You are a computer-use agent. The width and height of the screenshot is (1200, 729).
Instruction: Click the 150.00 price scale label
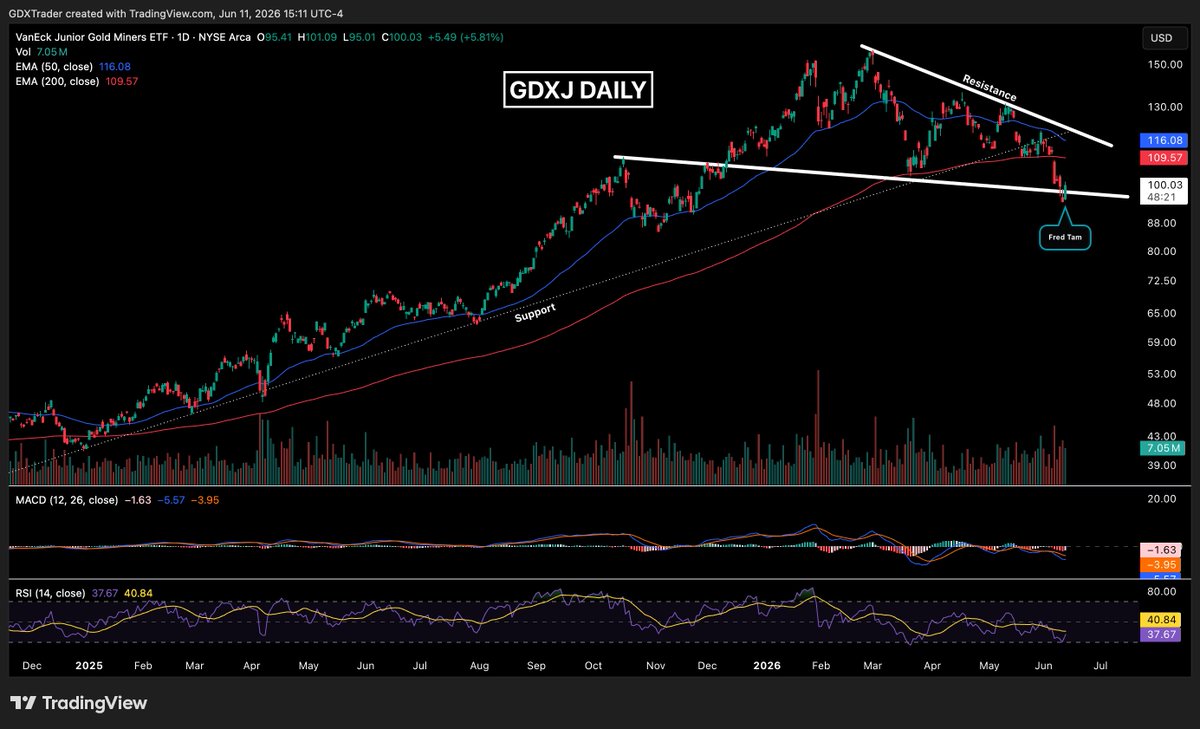tap(1163, 64)
